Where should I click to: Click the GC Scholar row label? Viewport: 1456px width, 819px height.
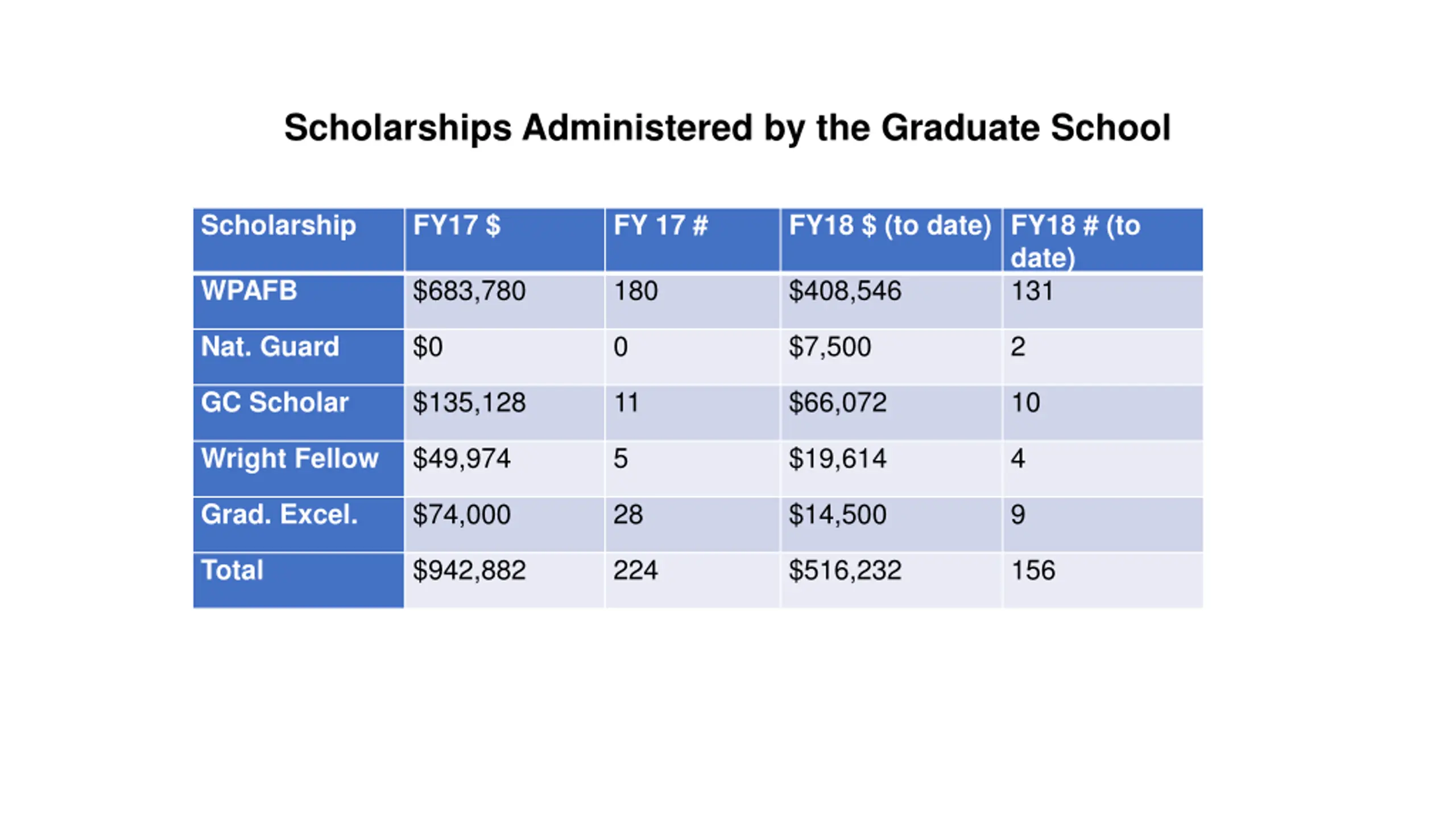coord(299,412)
